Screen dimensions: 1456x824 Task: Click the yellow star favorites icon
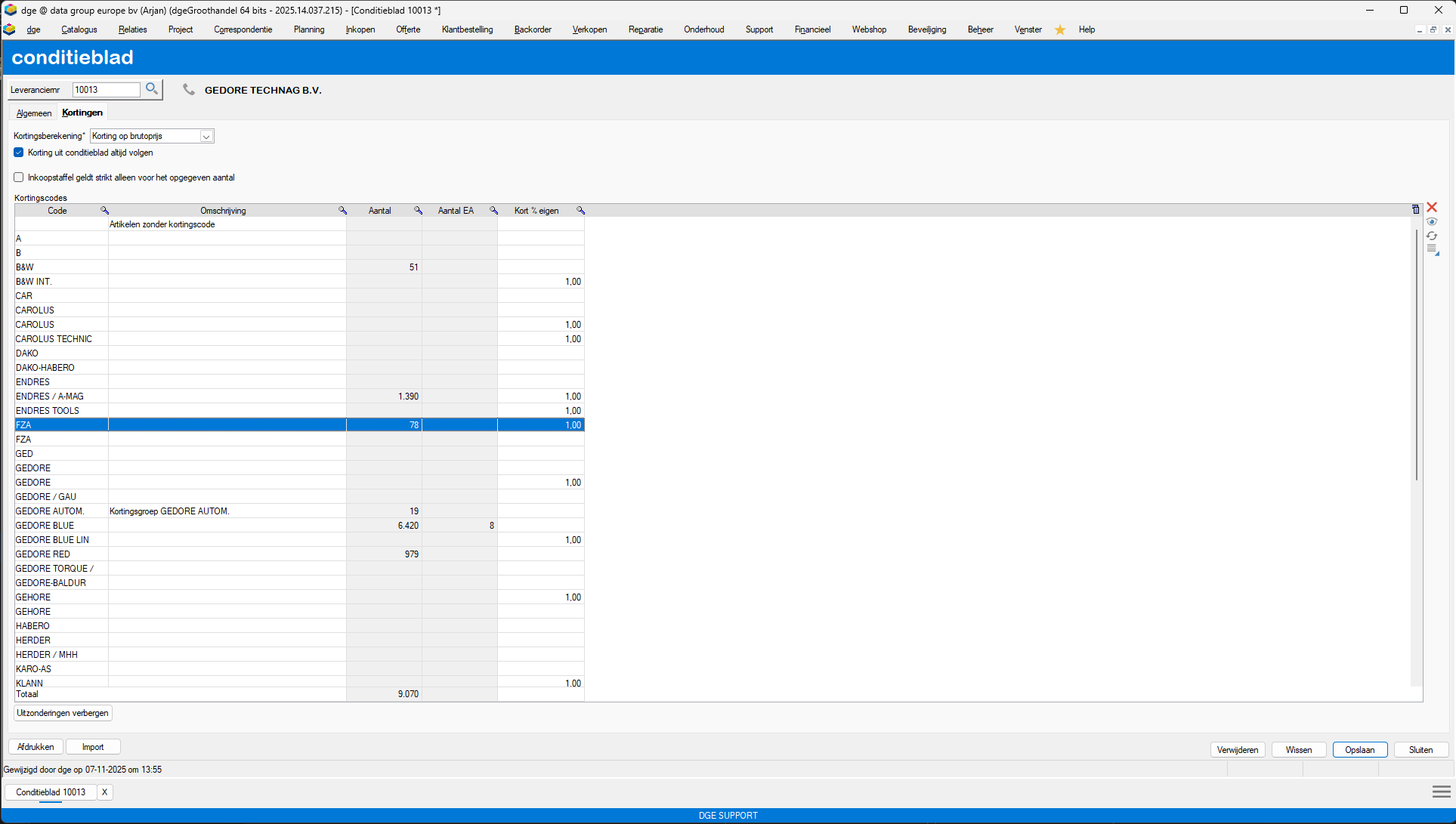tap(1060, 29)
